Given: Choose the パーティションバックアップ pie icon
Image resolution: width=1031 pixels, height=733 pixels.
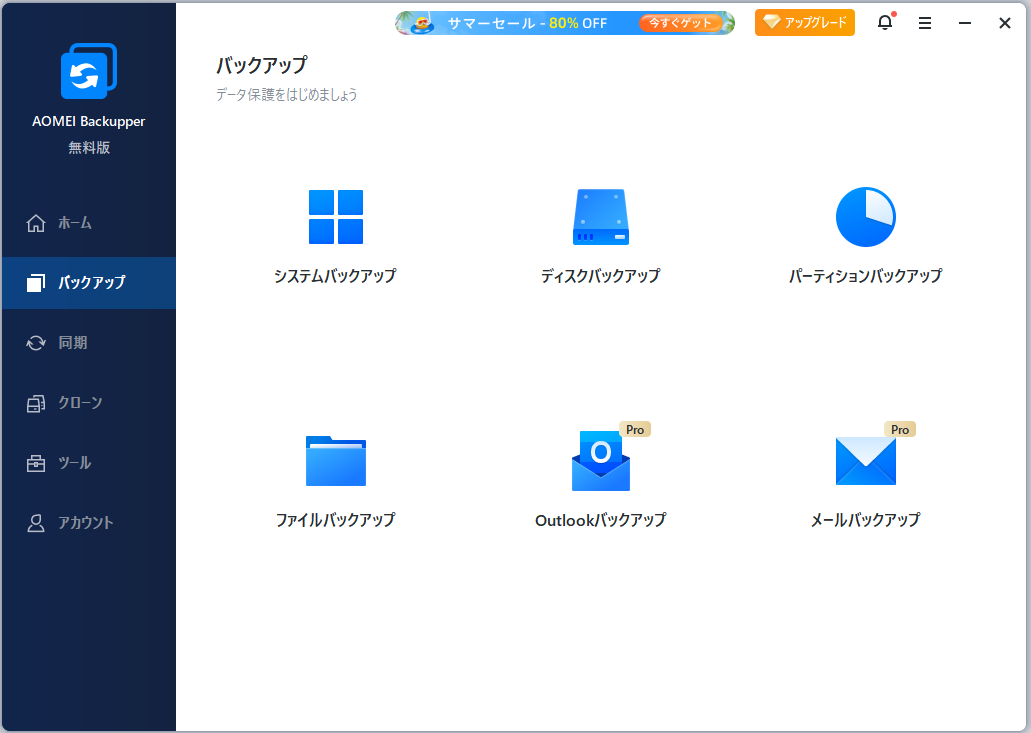Looking at the screenshot, I should click(x=865, y=217).
